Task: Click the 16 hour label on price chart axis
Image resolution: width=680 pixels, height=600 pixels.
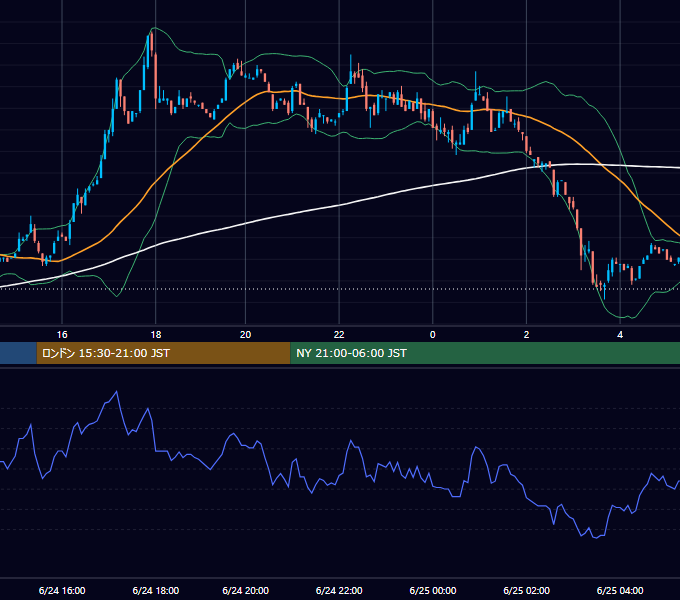Action: coord(62,335)
